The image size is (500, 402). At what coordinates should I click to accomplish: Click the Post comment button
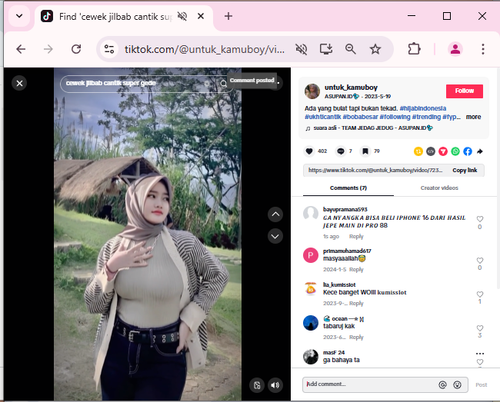click(x=481, y=385)
